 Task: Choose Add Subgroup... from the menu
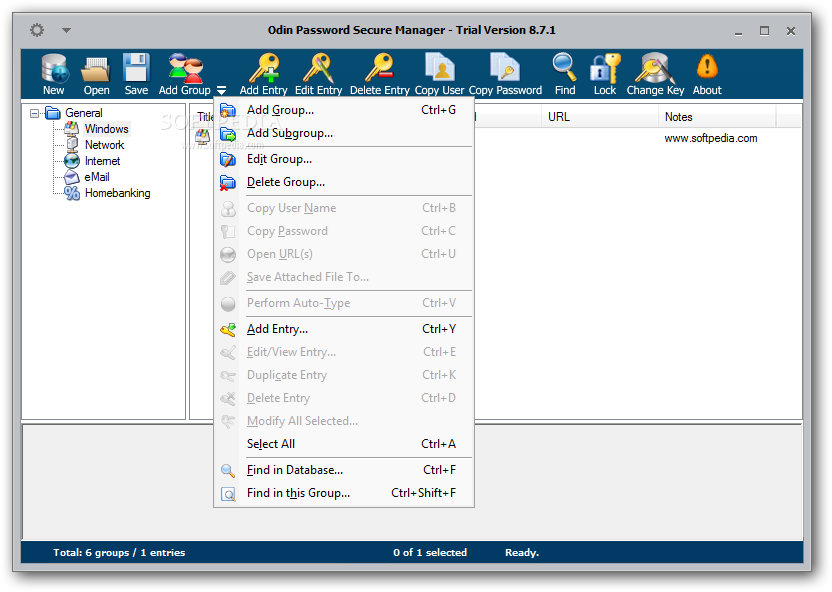[344, 133]
